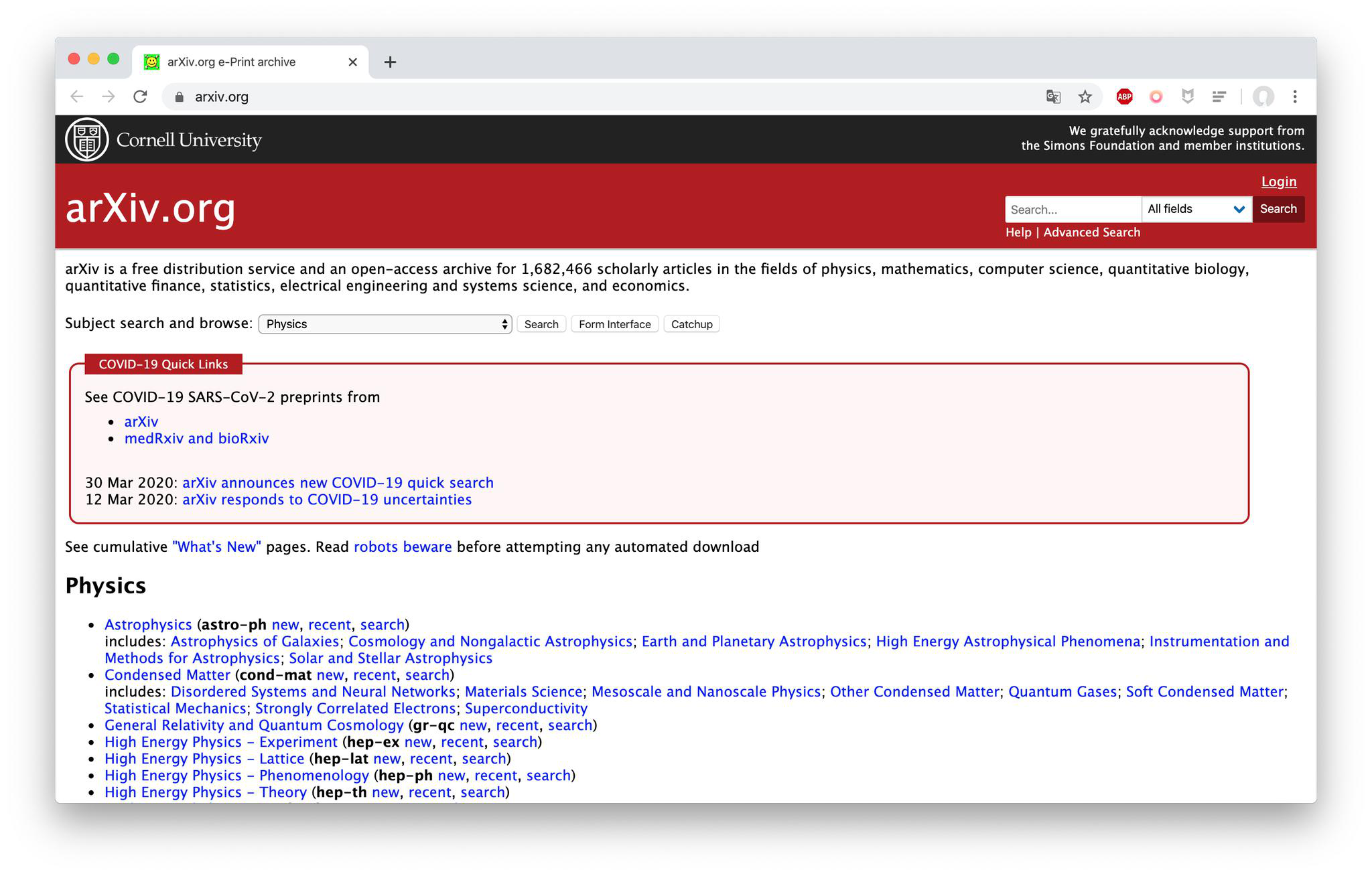Open 'arXiv responds to COVID-19 uncertainties'

tap(327, 500)
